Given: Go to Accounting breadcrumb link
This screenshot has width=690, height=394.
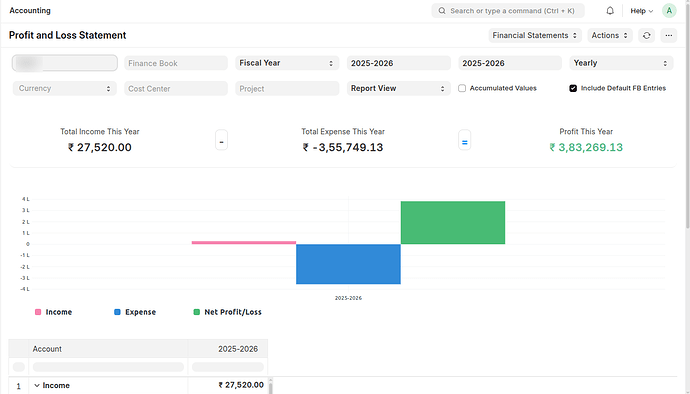Looking at the screenshot, I should tap(30, 11).
